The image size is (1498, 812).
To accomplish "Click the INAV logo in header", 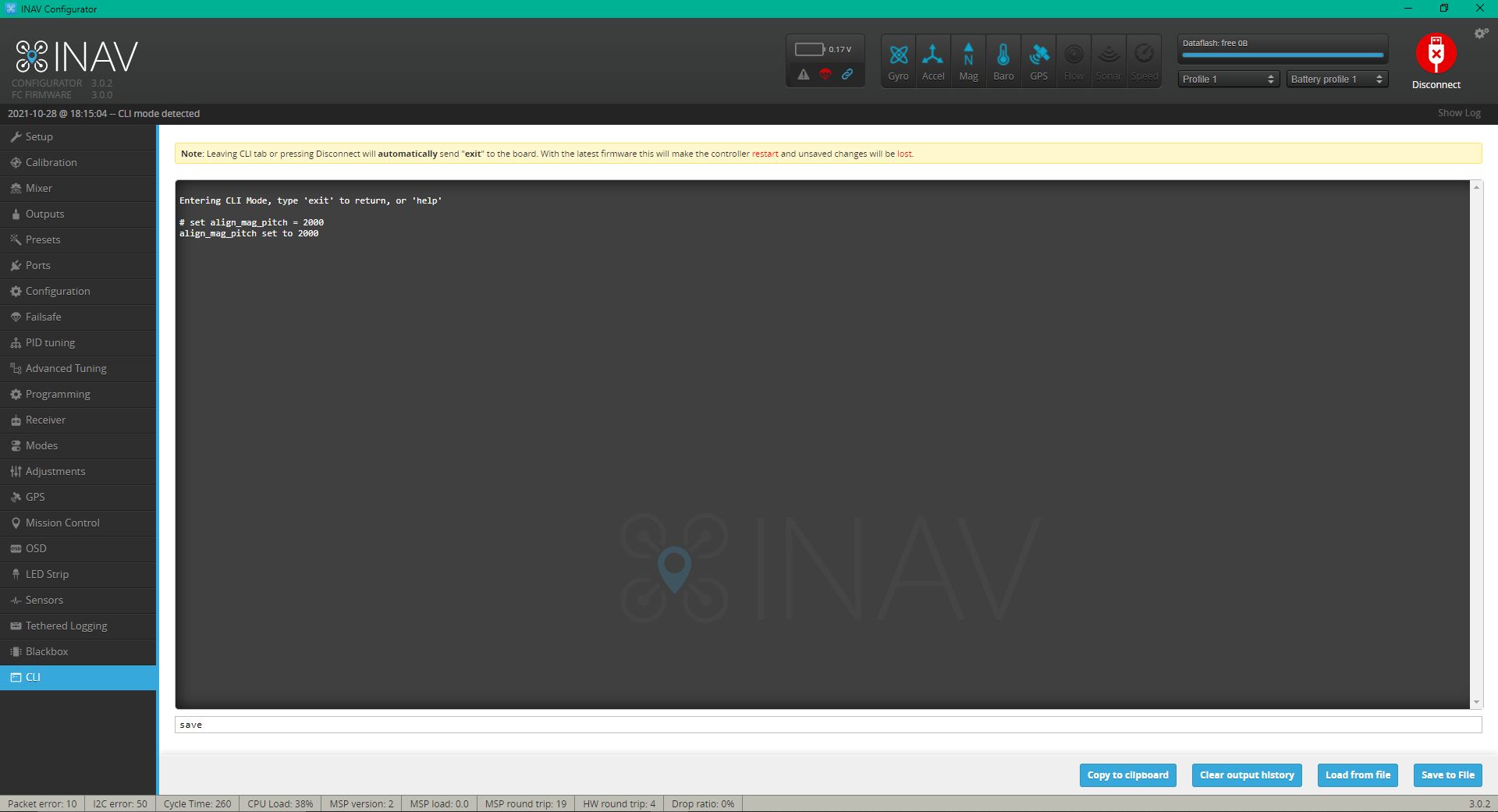I will click(76, 57).
